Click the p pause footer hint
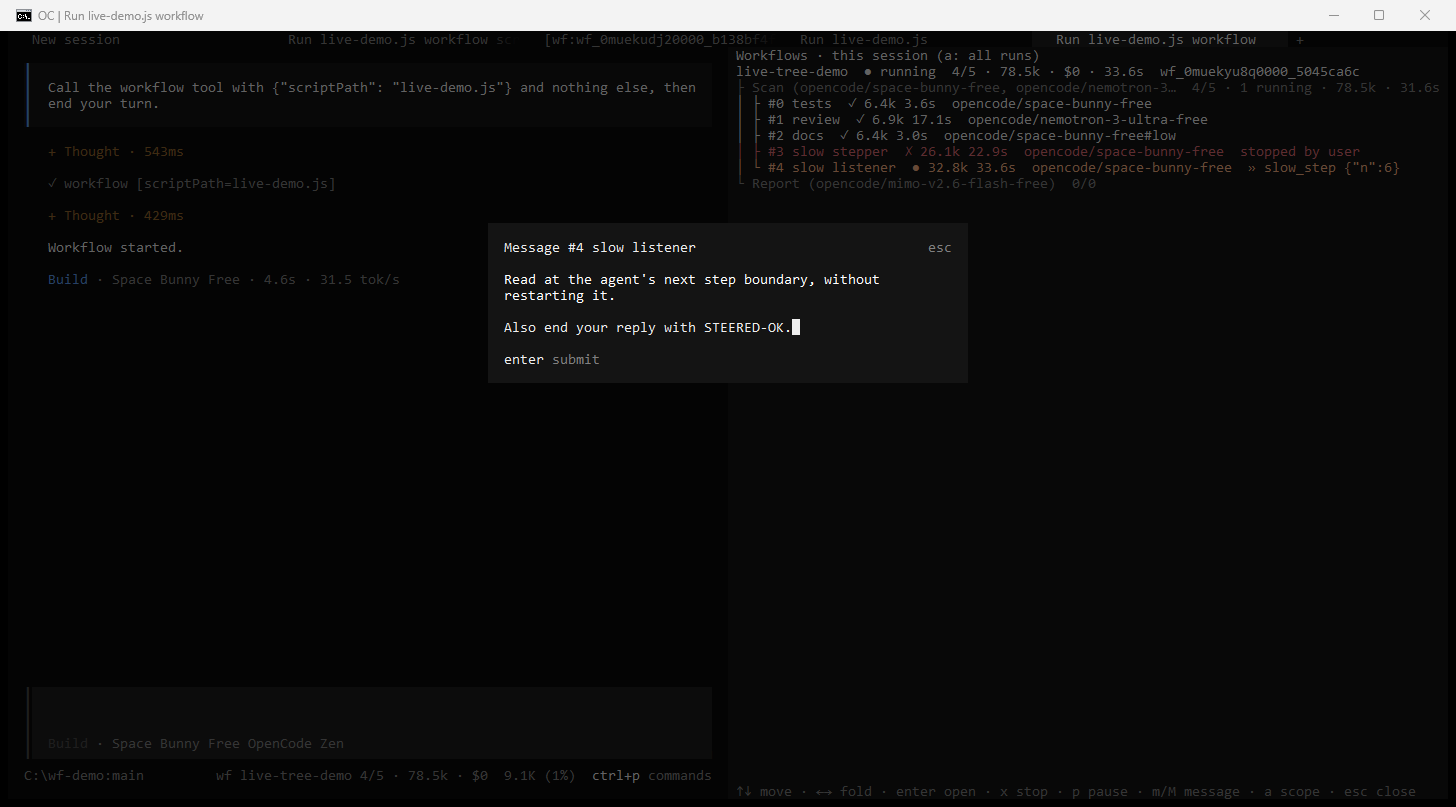Viewport: 1456px width, 807px height. pos(1100,792)
